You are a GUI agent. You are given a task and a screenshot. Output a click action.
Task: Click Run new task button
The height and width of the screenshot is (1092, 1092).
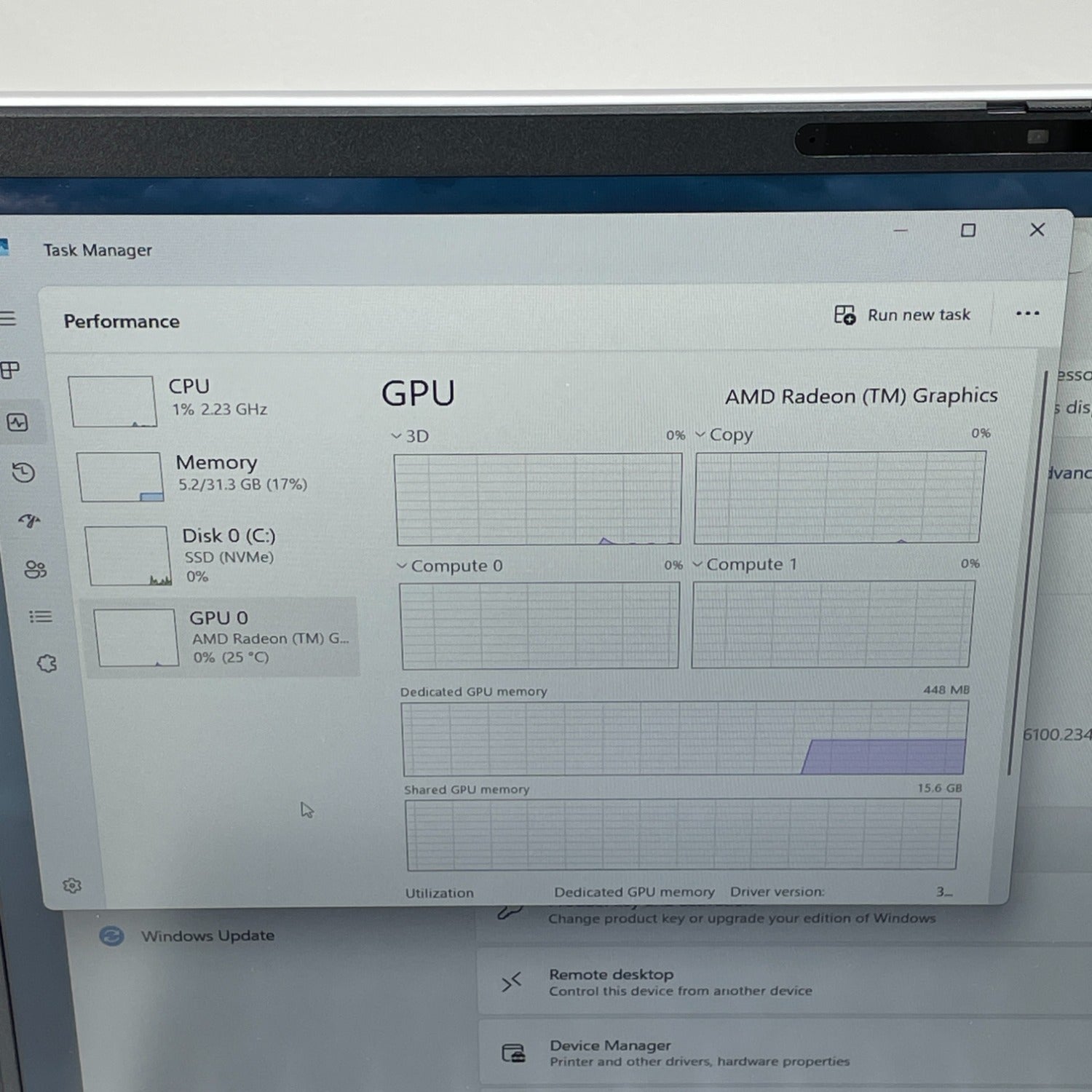click(903, 314)
